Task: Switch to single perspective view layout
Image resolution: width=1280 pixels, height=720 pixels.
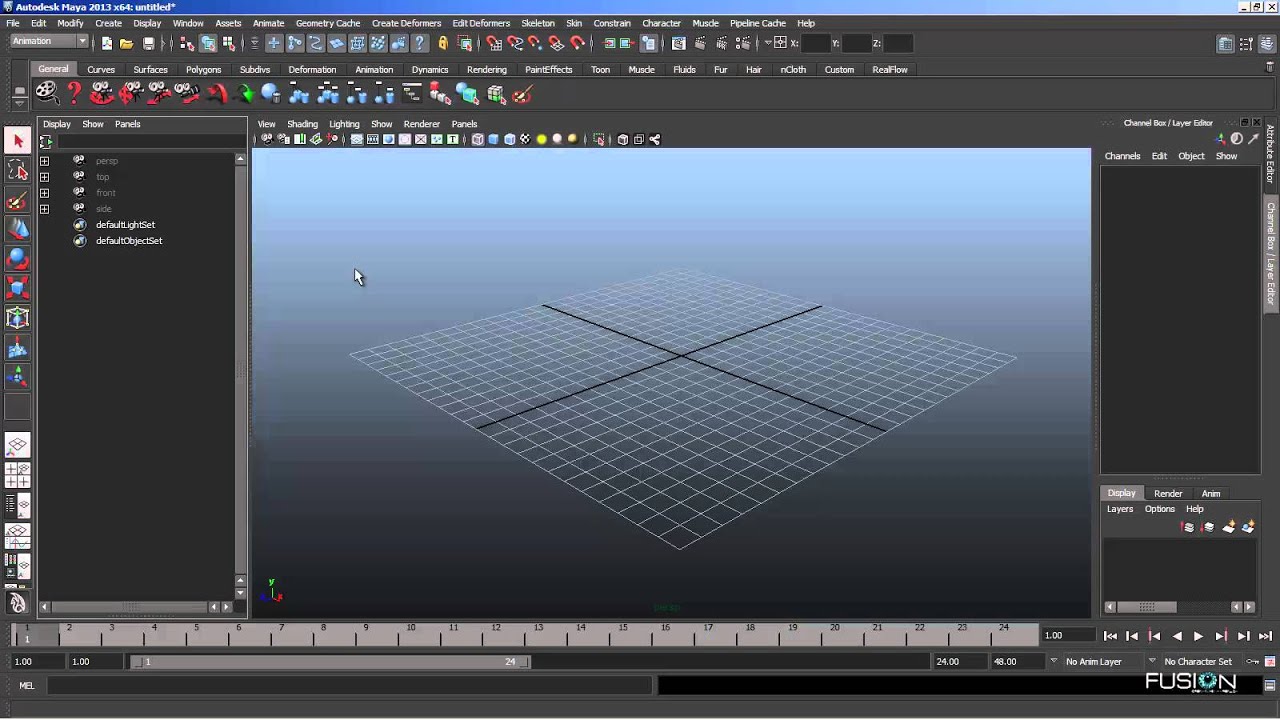Action: (x=17, y=446)
